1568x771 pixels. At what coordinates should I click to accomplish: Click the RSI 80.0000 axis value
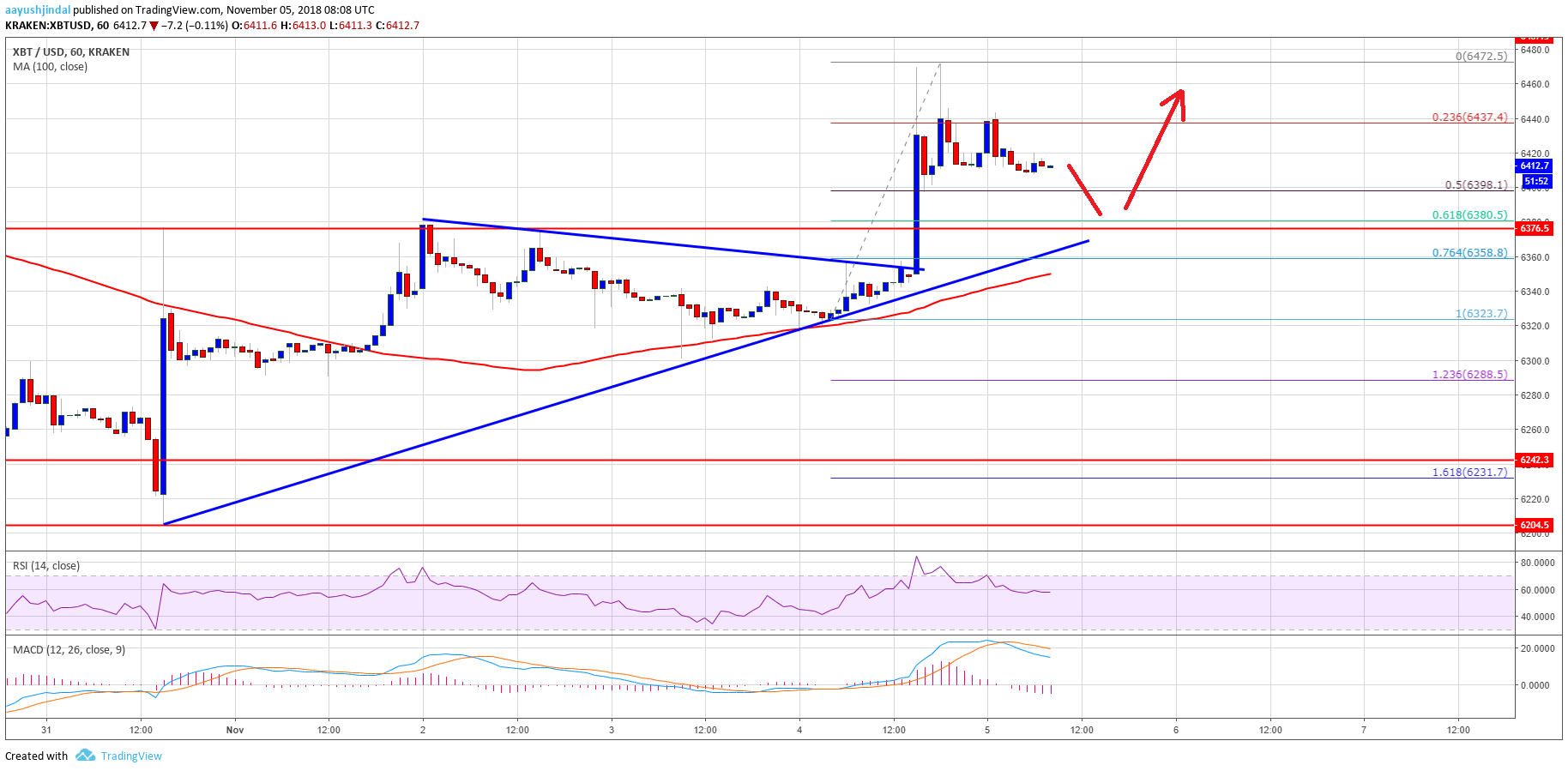point(1537,563)
